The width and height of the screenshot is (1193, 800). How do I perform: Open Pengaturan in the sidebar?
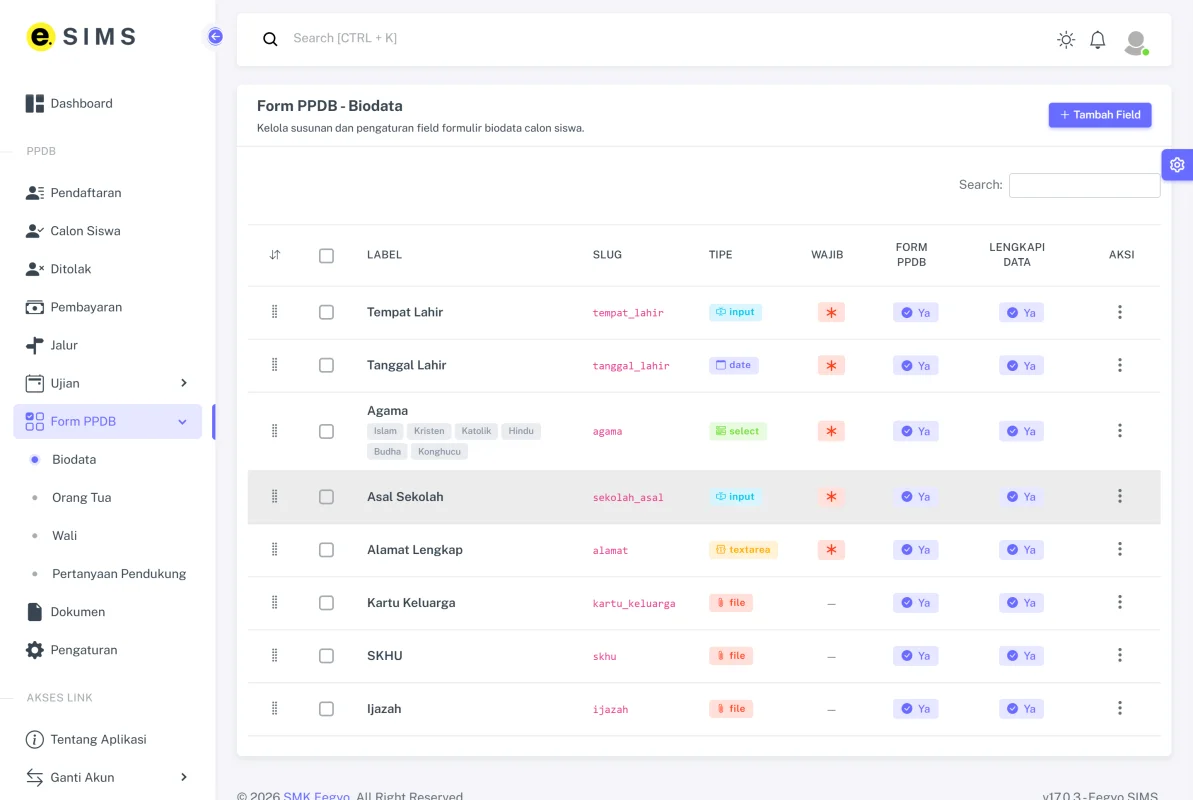click(107, 650)
